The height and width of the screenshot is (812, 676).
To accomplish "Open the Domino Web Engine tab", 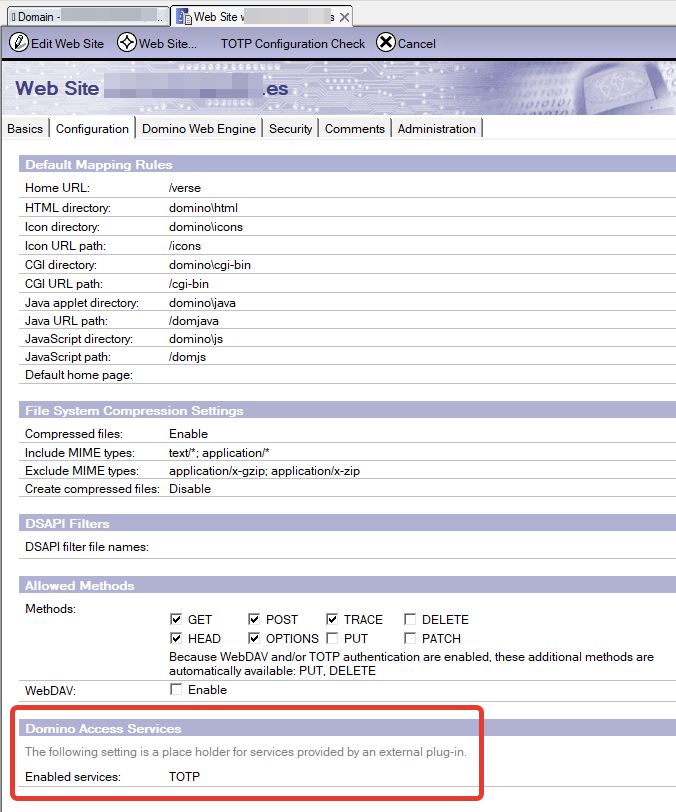I will (199, 129).
